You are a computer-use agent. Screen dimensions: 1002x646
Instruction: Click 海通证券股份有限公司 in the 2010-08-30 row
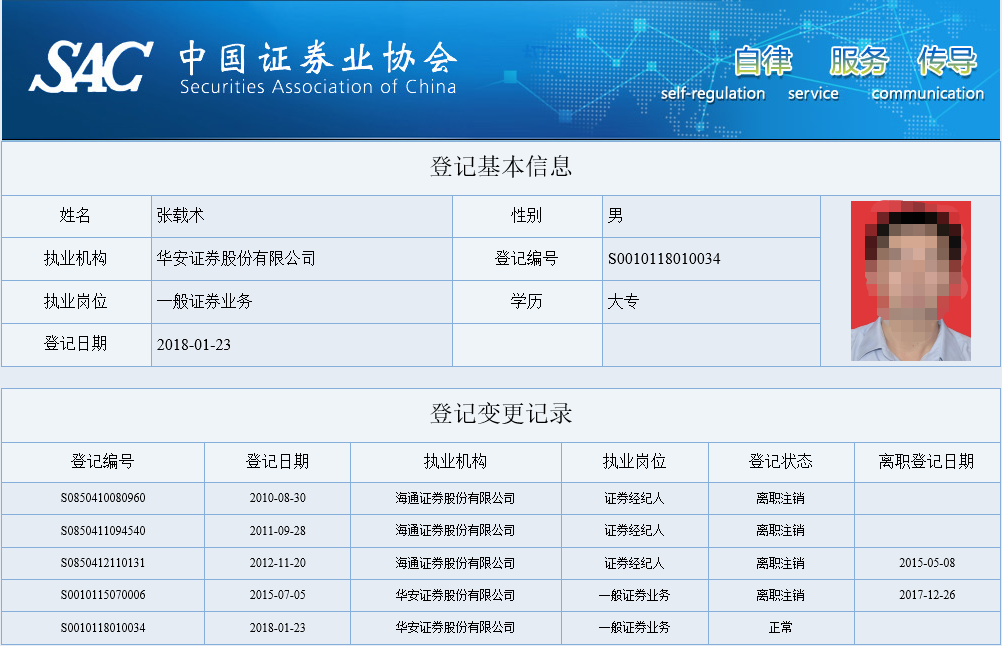(x=455, y=498)
